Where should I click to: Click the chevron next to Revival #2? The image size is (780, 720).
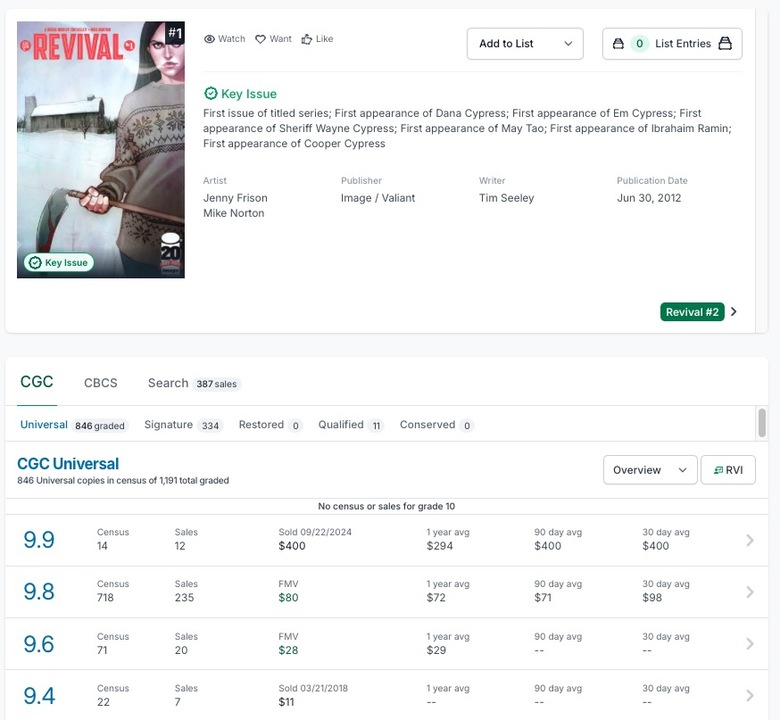point(734,311)
